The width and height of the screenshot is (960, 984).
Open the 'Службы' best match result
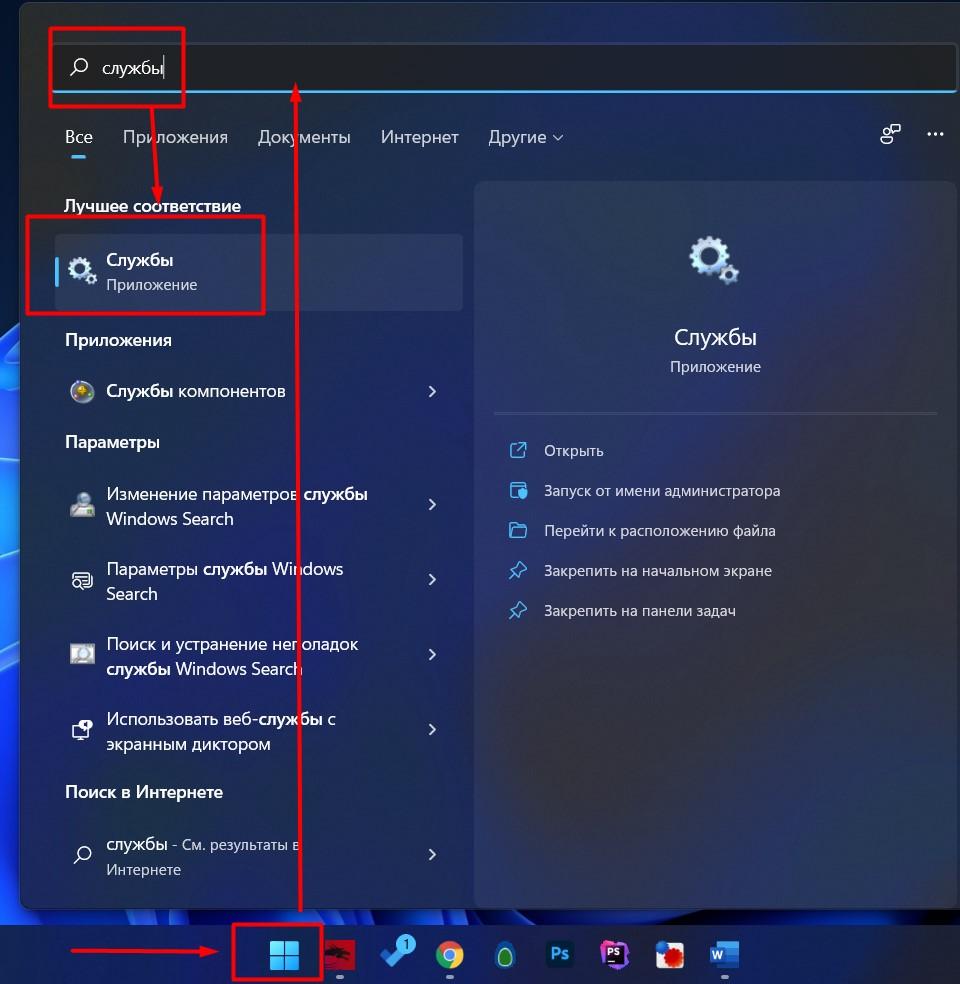coord(259,272)
